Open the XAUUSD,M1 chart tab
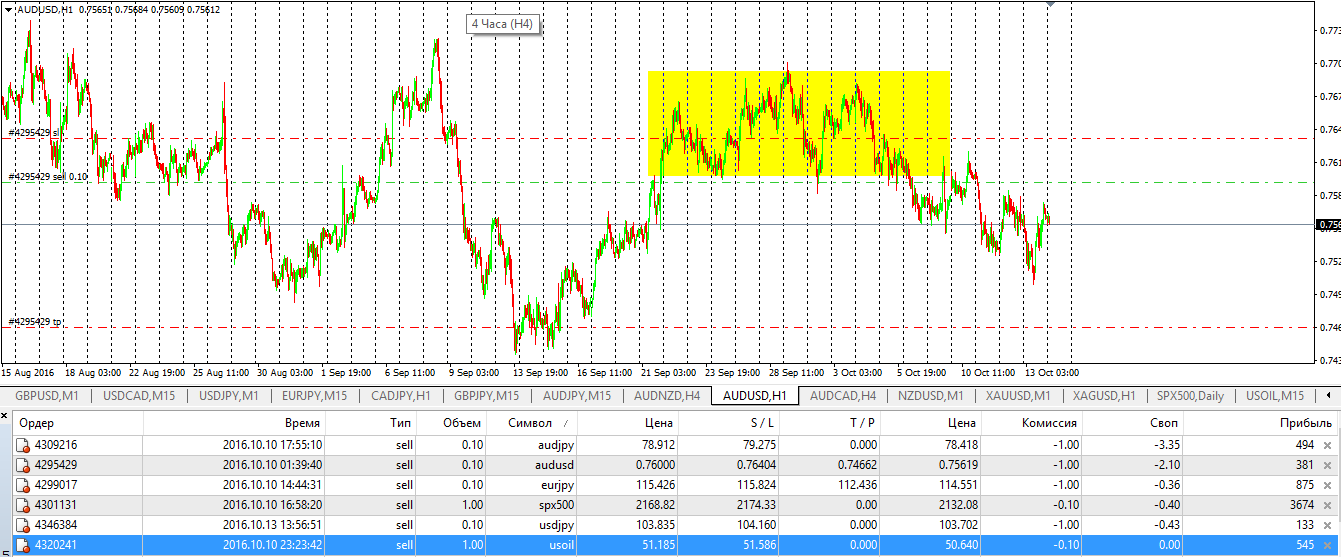Image resolution: width=1341 pixels, height=557 pixels. [1016, 395]
